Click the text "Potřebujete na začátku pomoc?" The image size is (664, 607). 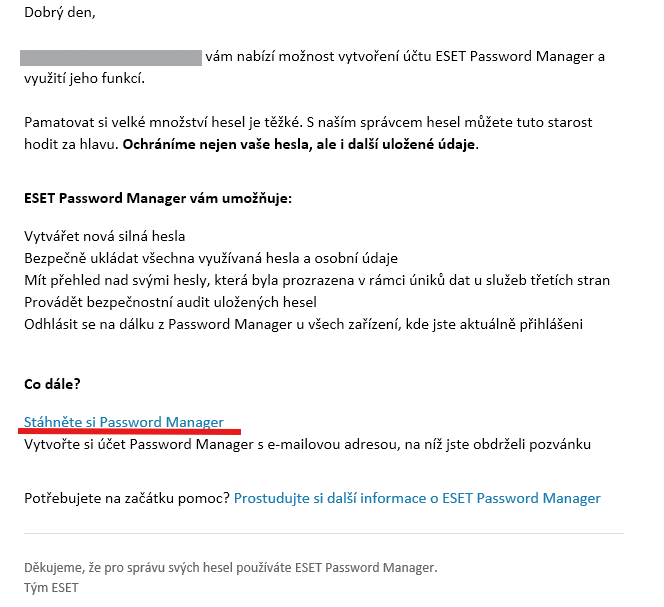(127, 498)
